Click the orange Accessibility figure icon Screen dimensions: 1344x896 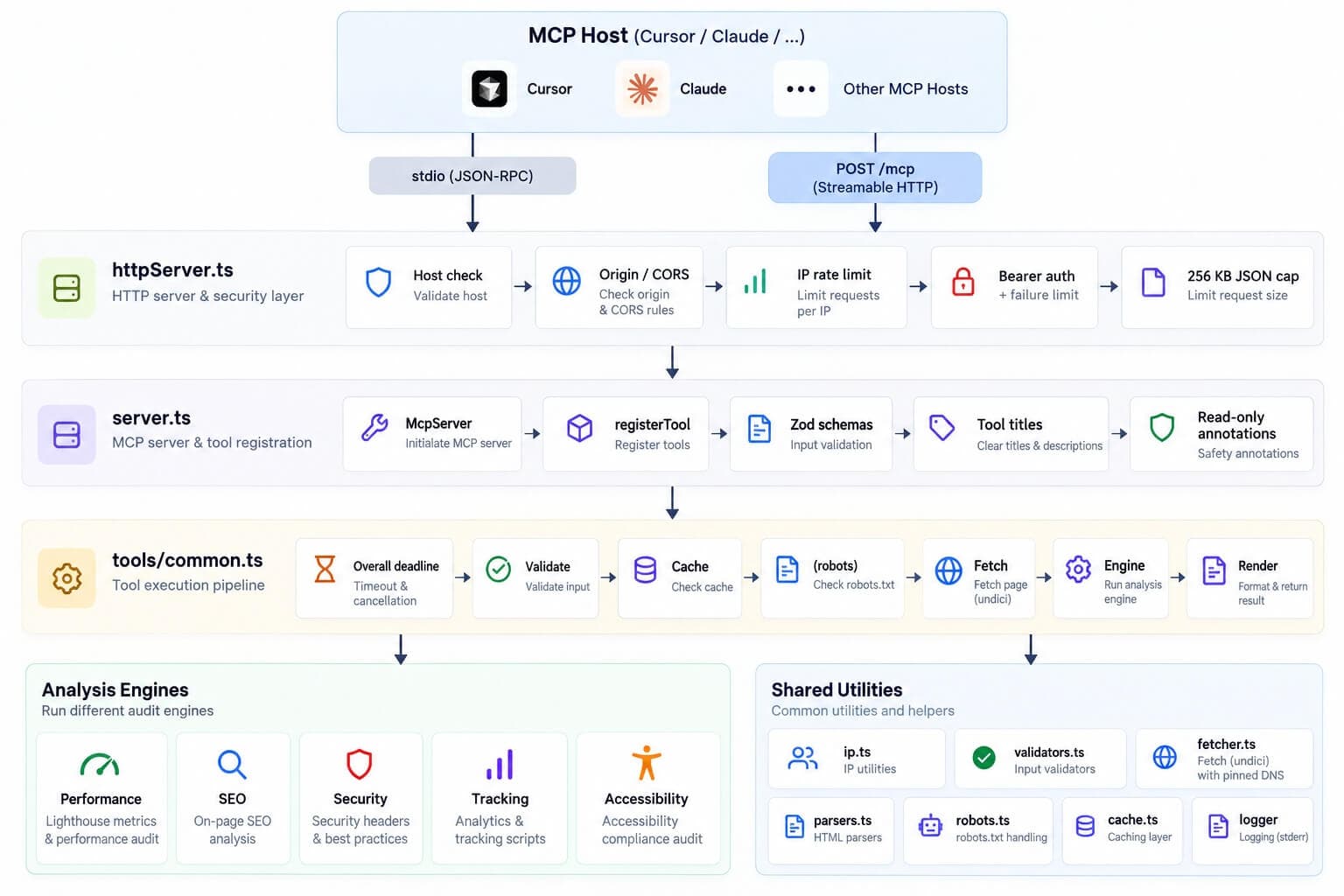[x=646, y=763]
